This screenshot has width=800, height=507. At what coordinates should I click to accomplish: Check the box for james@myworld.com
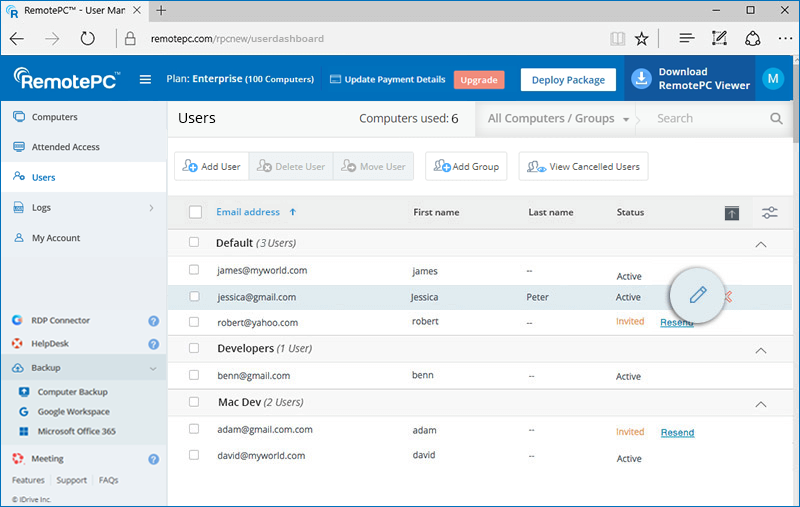click(195, 270)
